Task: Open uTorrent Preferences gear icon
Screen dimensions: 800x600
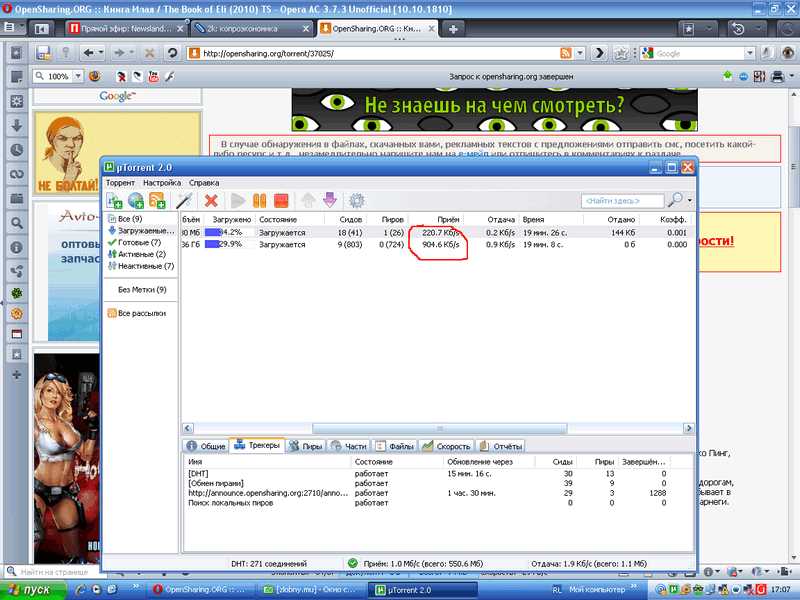Action: click(356, 201)
